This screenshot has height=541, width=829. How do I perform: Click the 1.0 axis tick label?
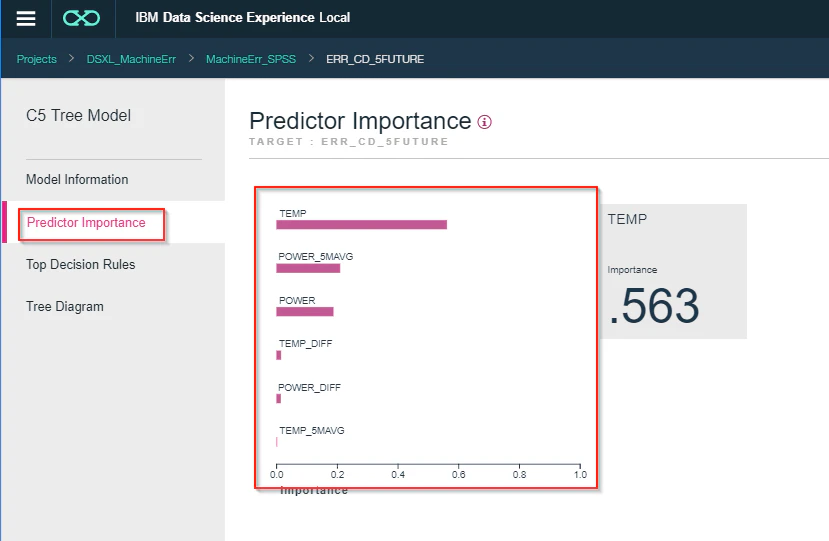coord(581,474)
